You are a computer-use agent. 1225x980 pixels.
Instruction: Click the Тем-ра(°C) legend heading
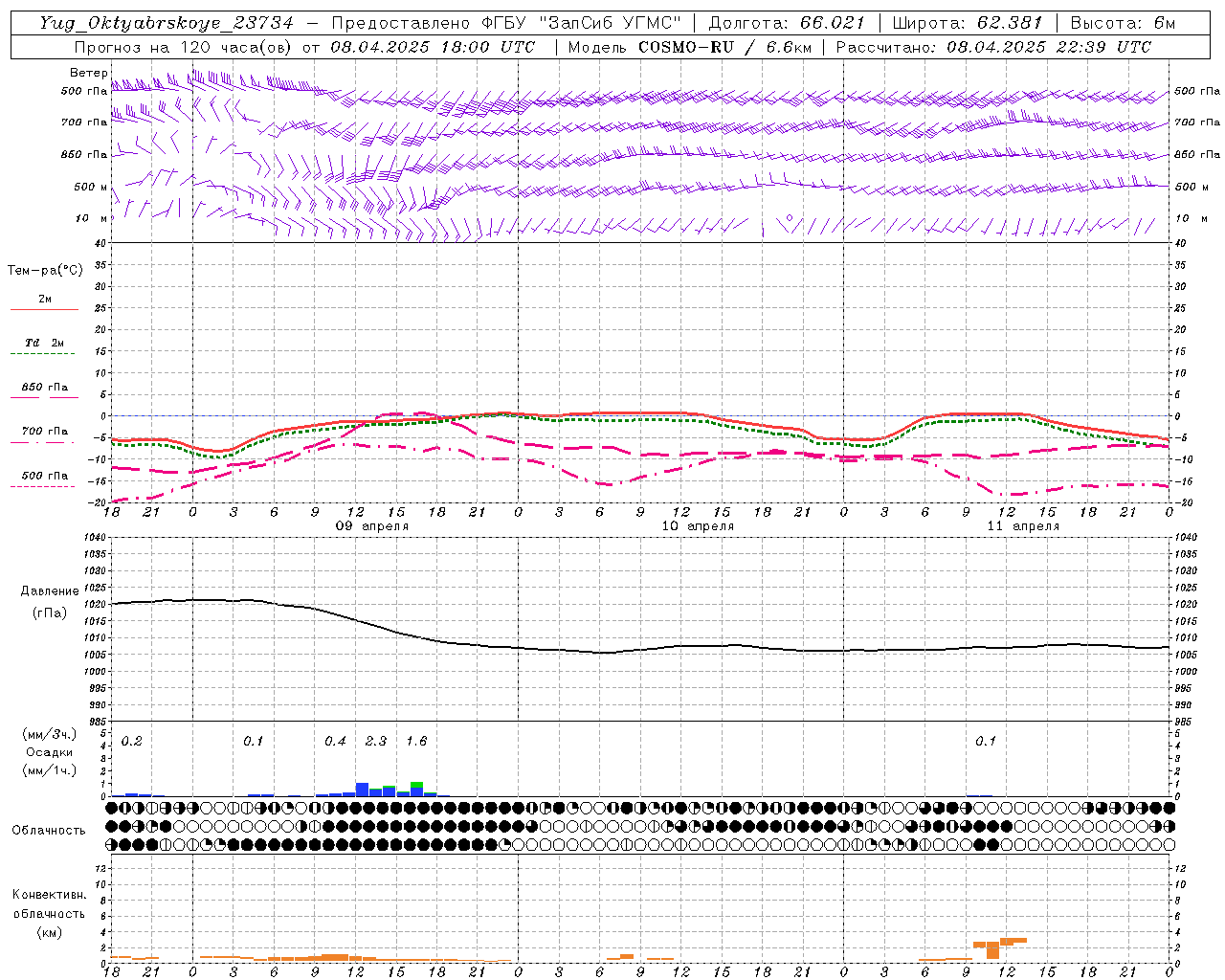[x=45, y=270]
